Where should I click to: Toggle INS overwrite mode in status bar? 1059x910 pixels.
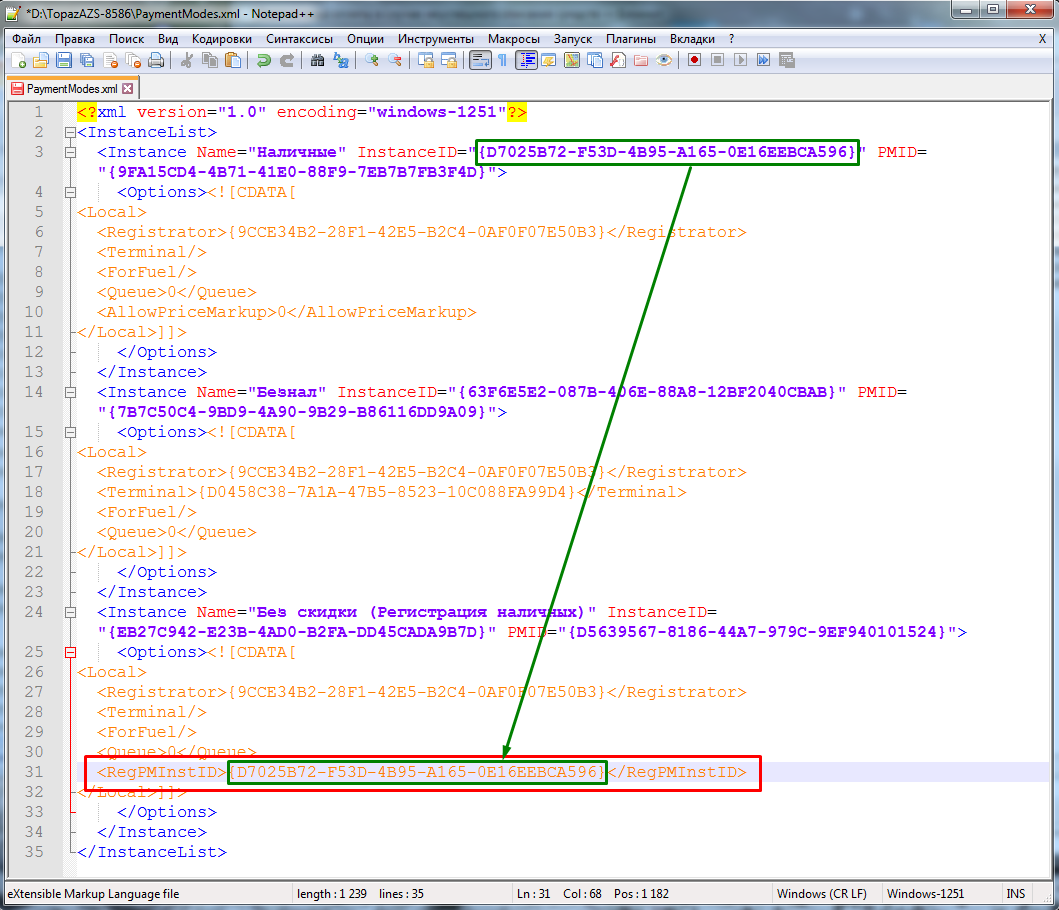click(1015, 893)
